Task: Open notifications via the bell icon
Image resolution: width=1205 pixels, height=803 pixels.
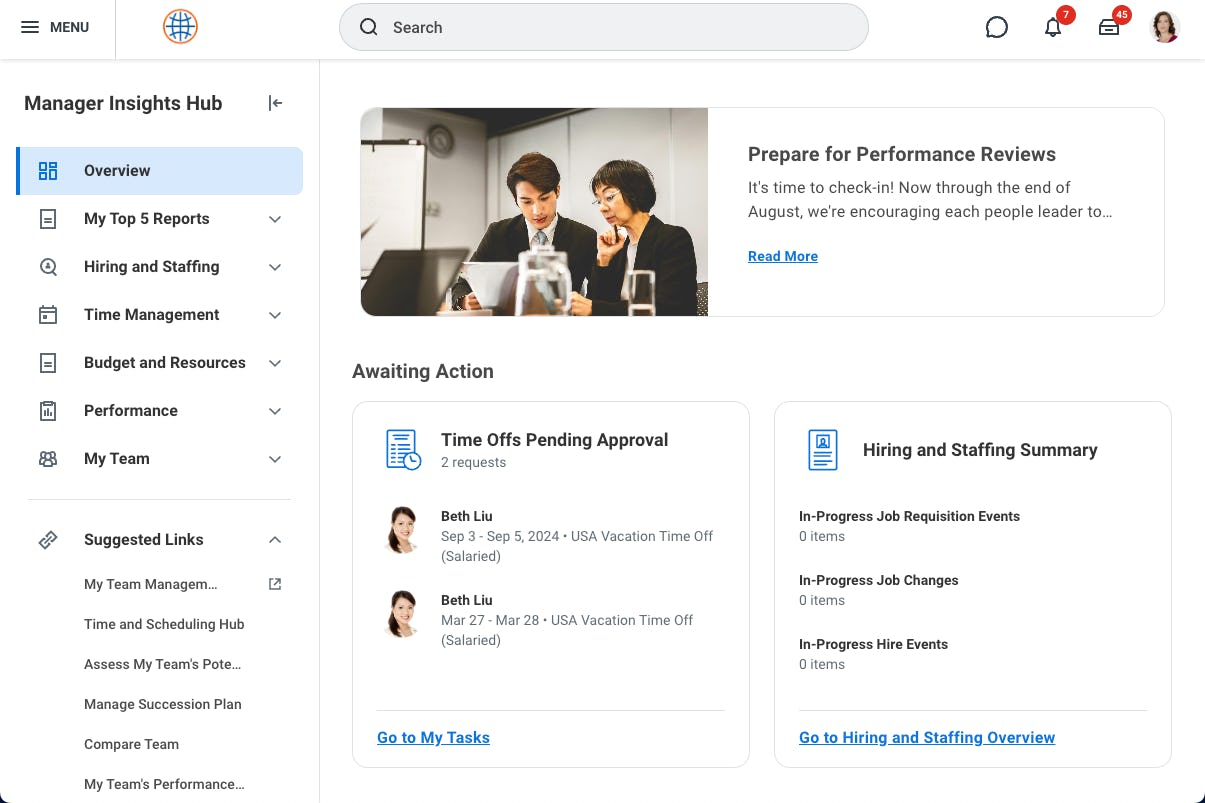Action: pos(1053,28)
